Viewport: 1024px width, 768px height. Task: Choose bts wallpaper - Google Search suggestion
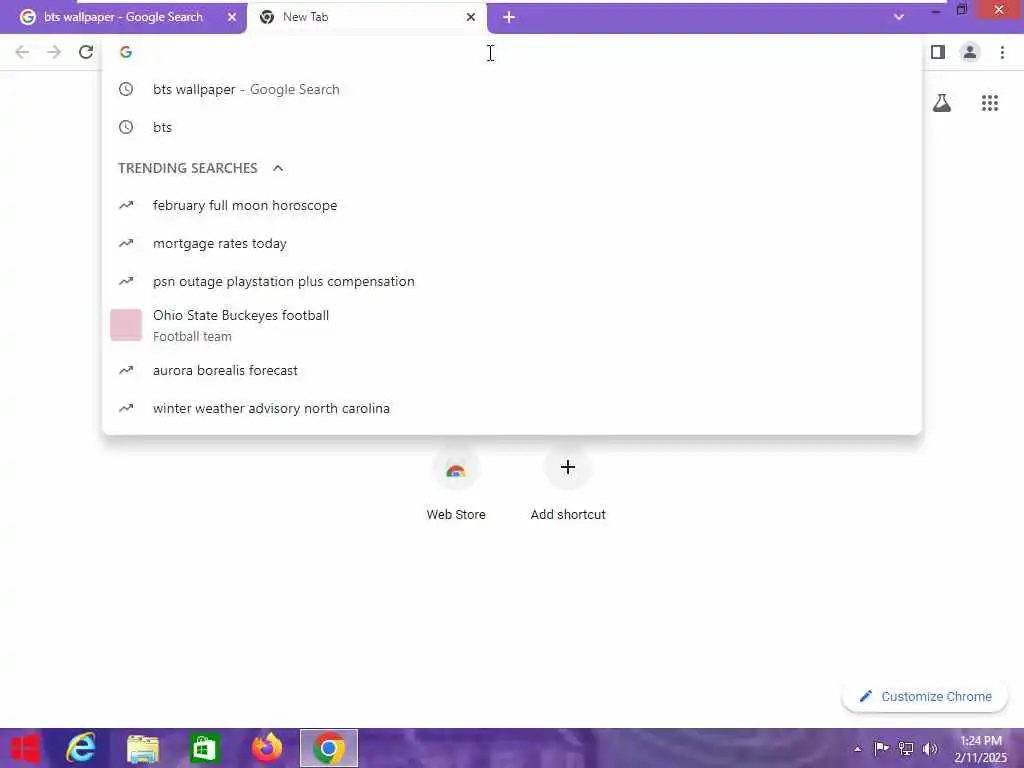512,89
